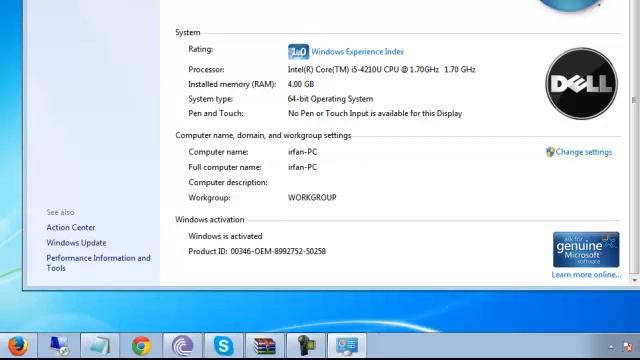Click the Installed memory (RAM): label
Screen dimensions: 640x360
[232, 84]
